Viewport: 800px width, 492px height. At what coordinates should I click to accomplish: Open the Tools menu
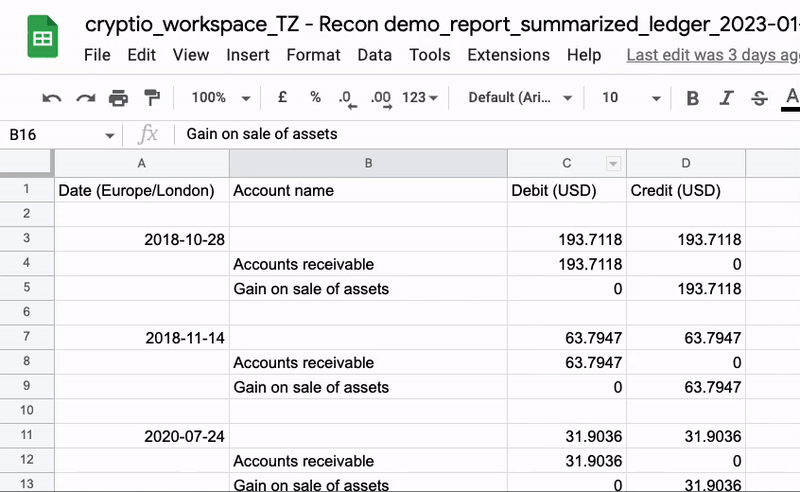tap(430, 55)
